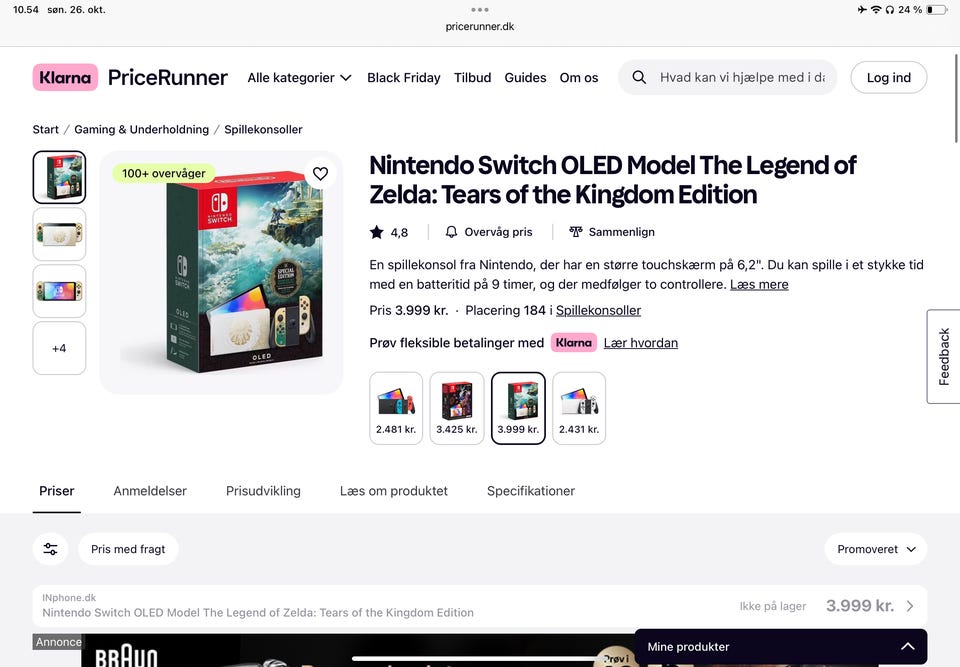Open the price filter settings icon
Viewport: 960px width, 667px height.
(50, 549)
